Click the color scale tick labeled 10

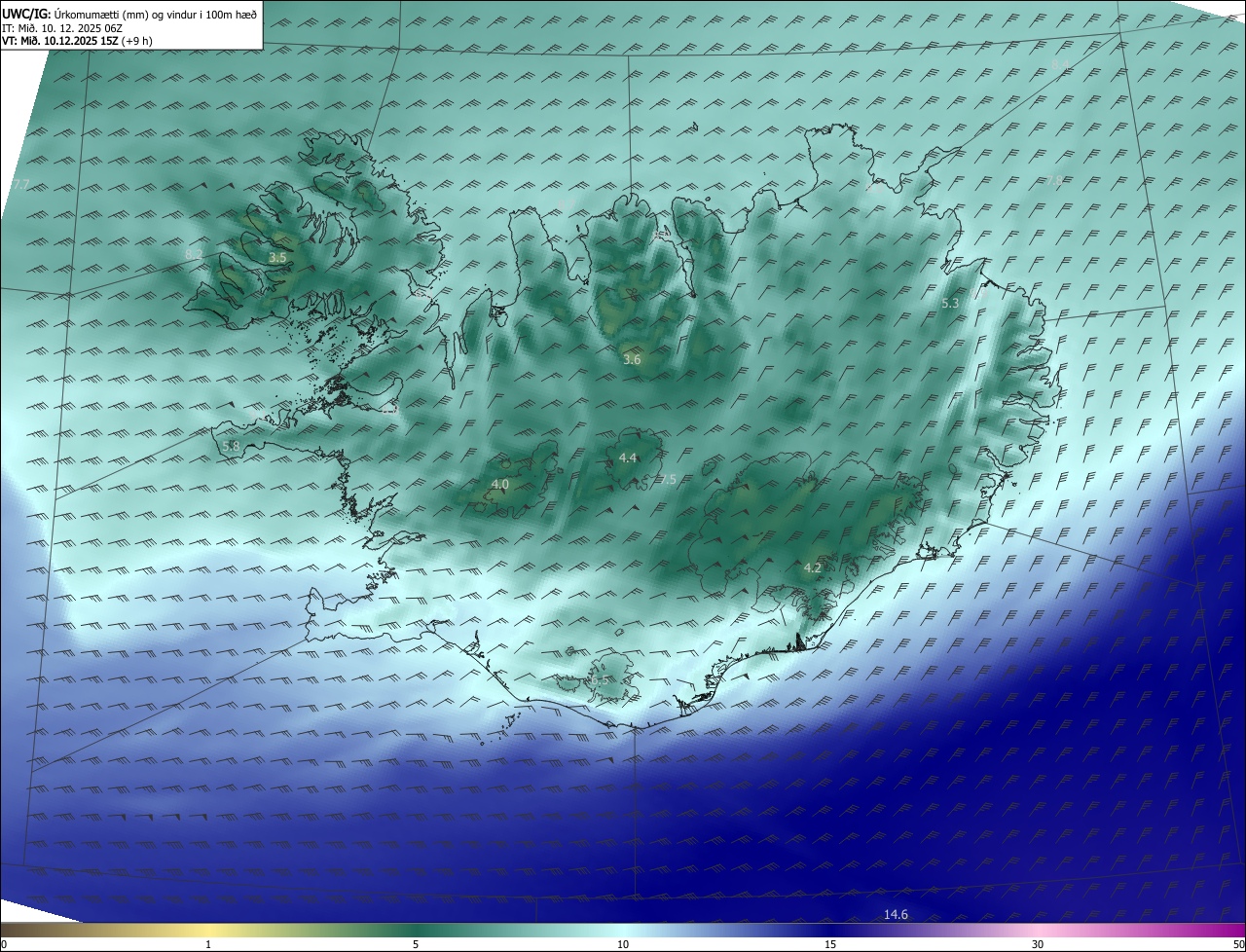point(623,945)
